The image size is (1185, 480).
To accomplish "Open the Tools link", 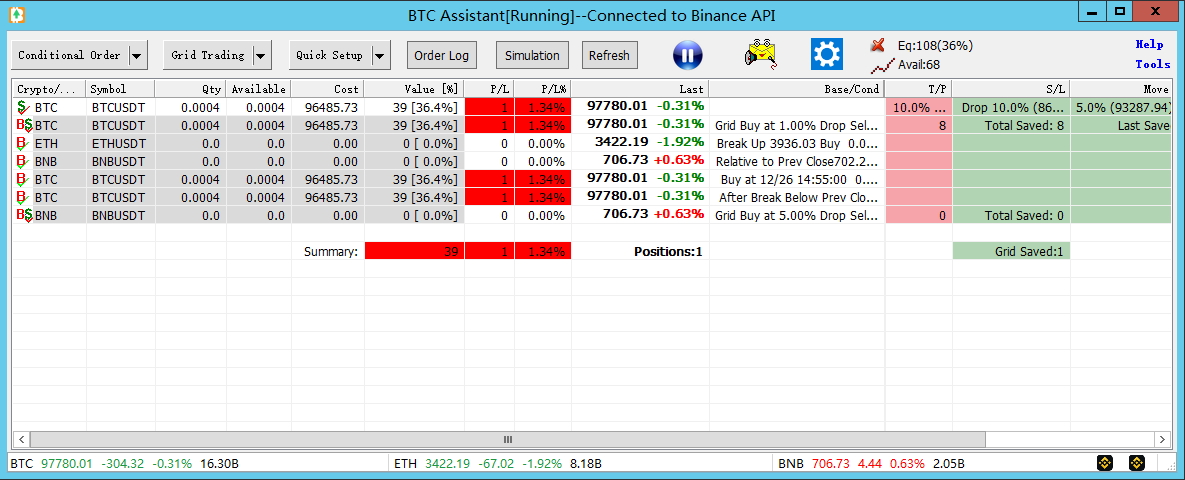I will pyautogui.click(x=1153, y=65).
